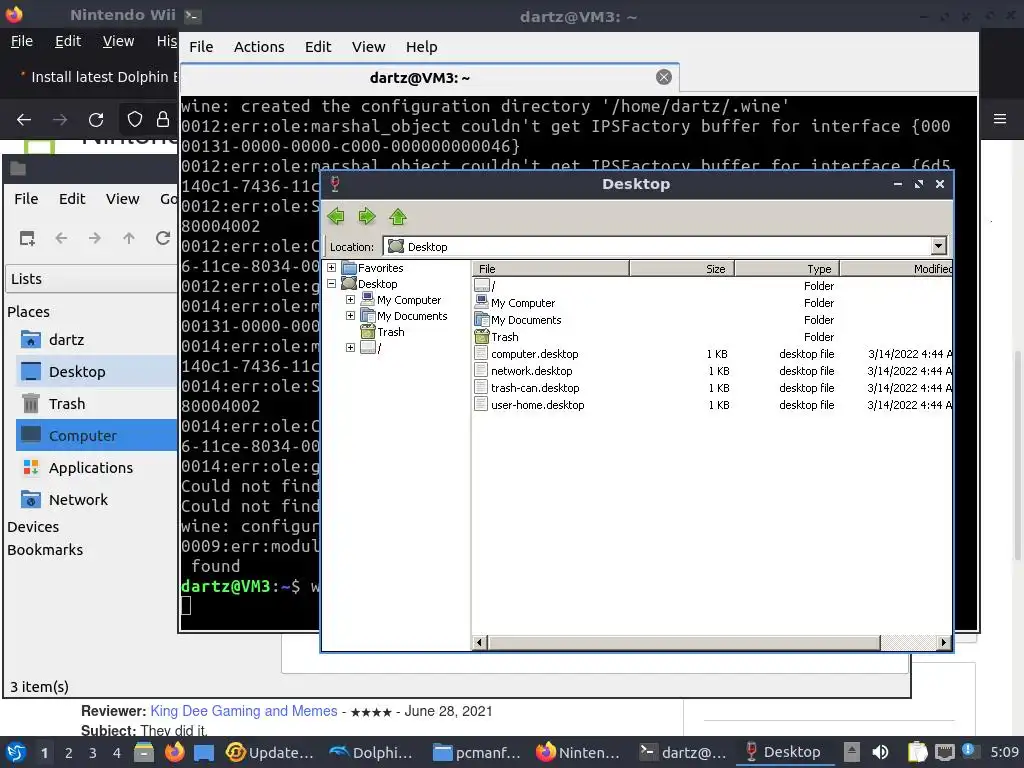Click Firefox reload button
This screenshot has height=768, width=1024.
pyautogui.click(x=96, y=120)
